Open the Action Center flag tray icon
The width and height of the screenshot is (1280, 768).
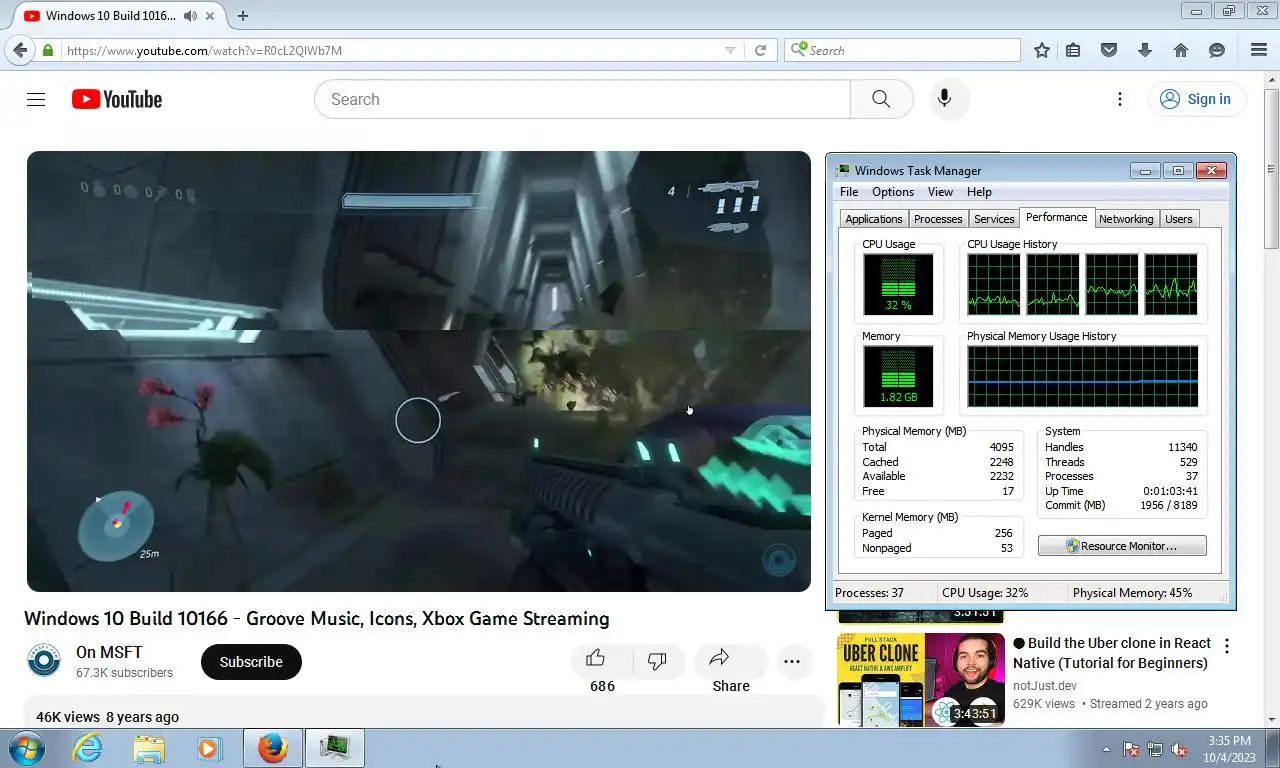[1131, 749]
